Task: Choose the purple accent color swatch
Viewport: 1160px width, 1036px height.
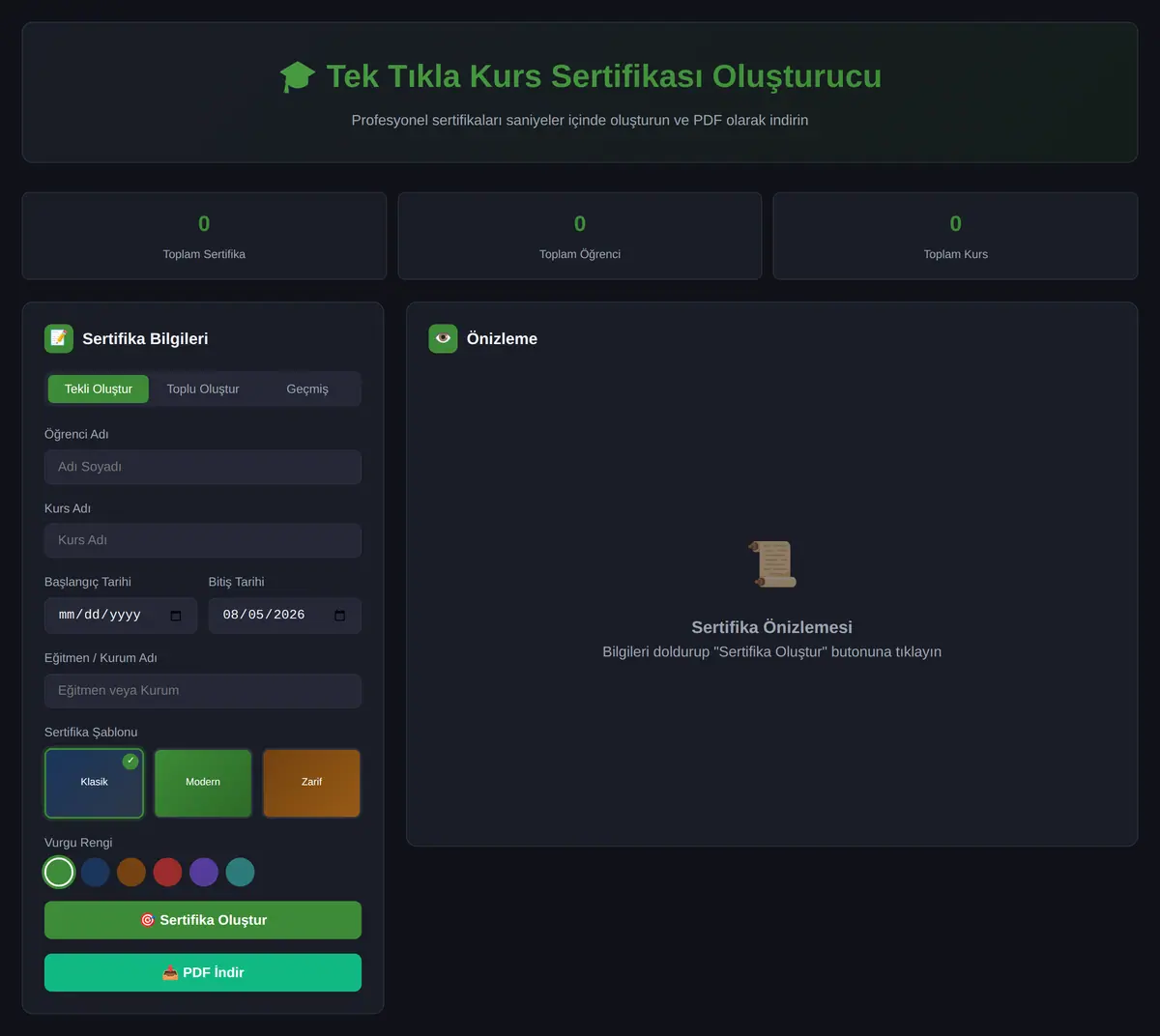Action: 204,872
